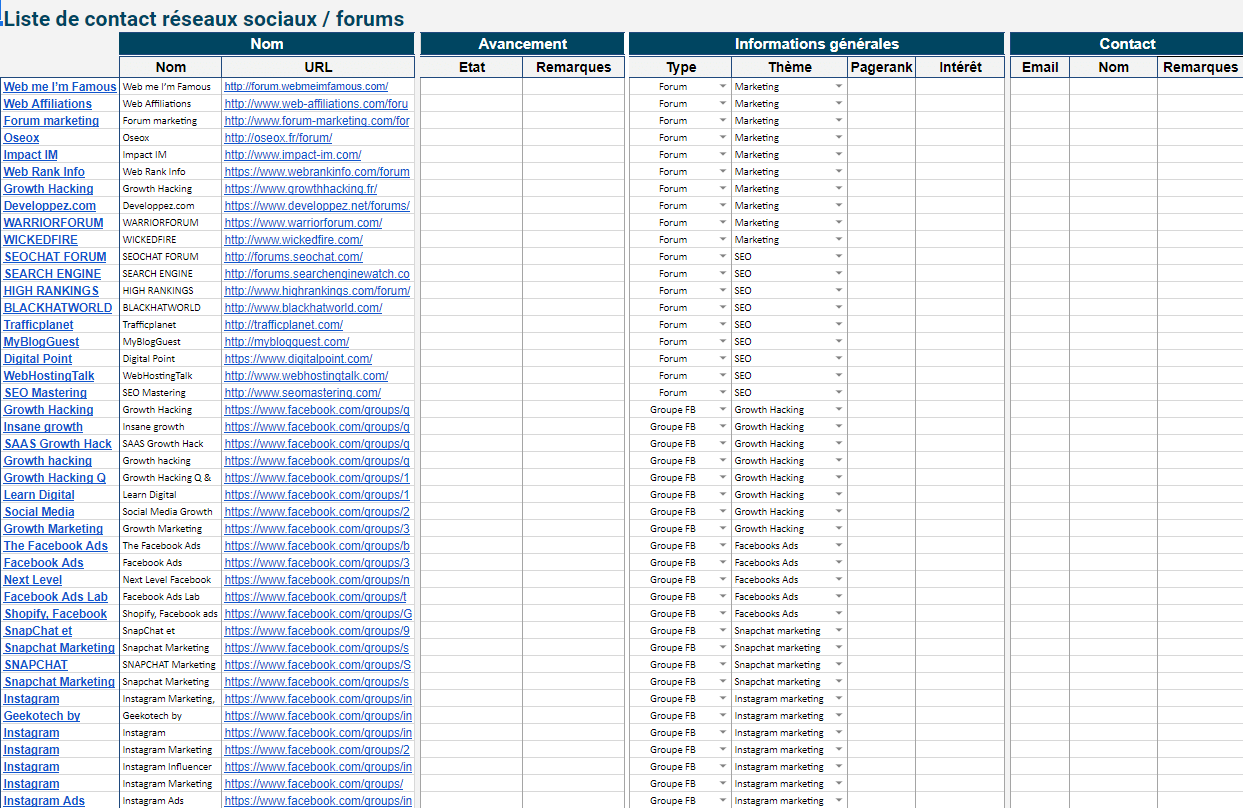Click the Instagram Ads name link

(44, 801)
